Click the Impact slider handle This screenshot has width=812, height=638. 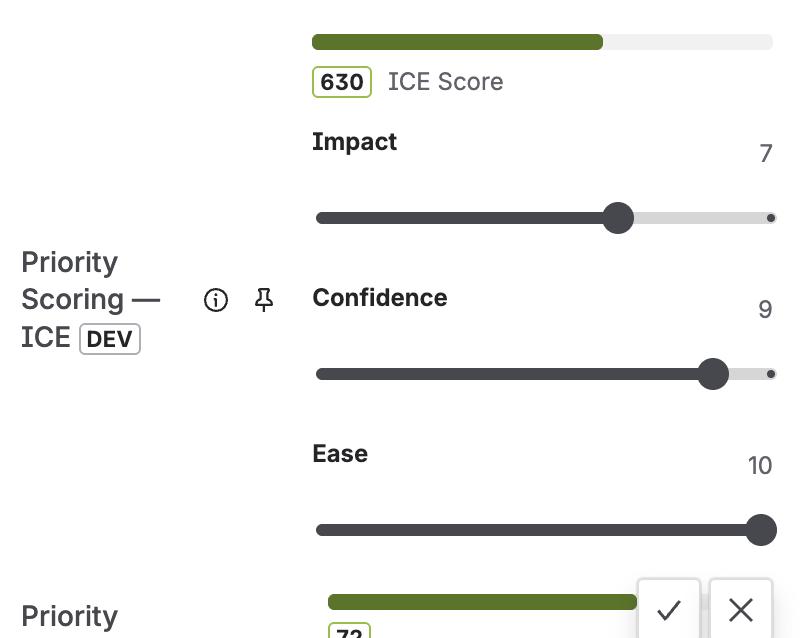point(618,217)
